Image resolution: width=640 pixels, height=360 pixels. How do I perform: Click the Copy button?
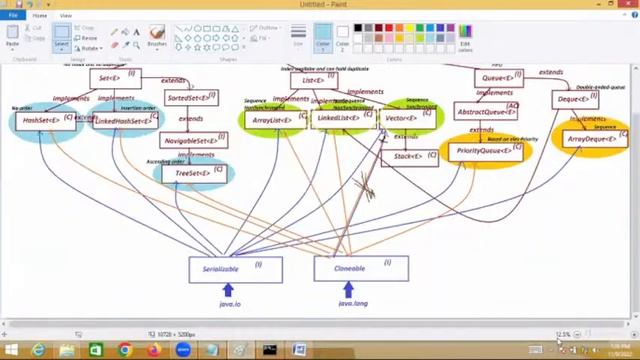[x=35, y=38]
